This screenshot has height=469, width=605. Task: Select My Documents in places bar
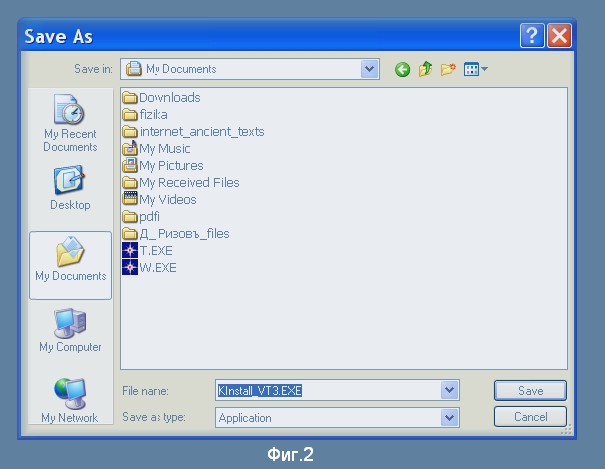(70, 262)
